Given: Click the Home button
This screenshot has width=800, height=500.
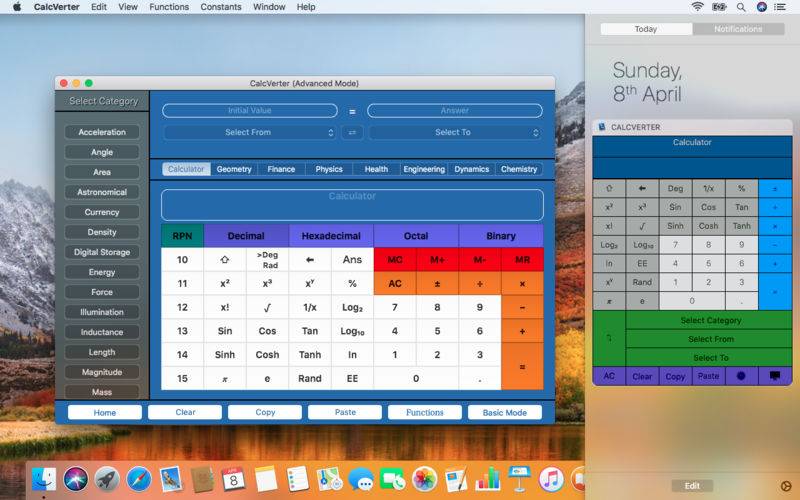Looking at the screenshot, I should [105, 412].
